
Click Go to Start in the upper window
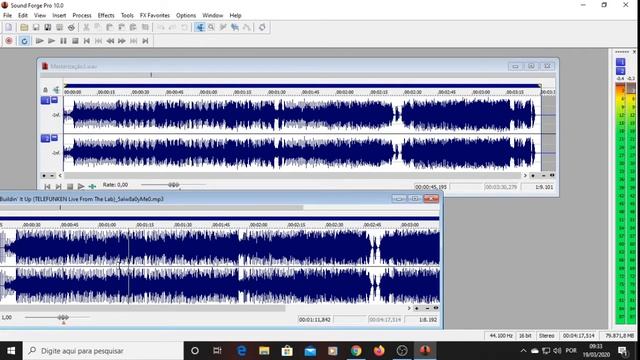pyautogui.click(x=47, y=187)
